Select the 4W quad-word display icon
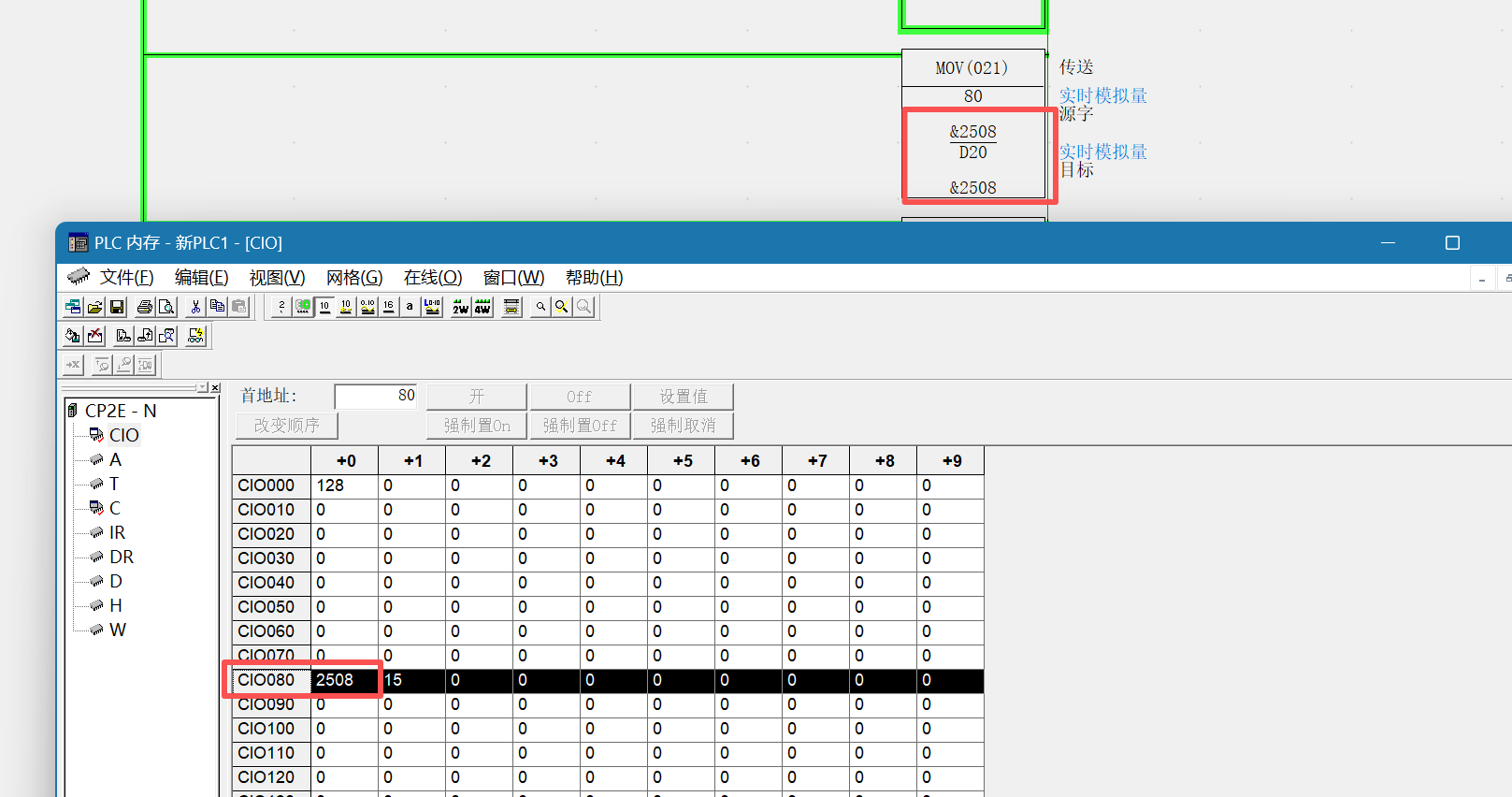 click(x=482, y=307)
